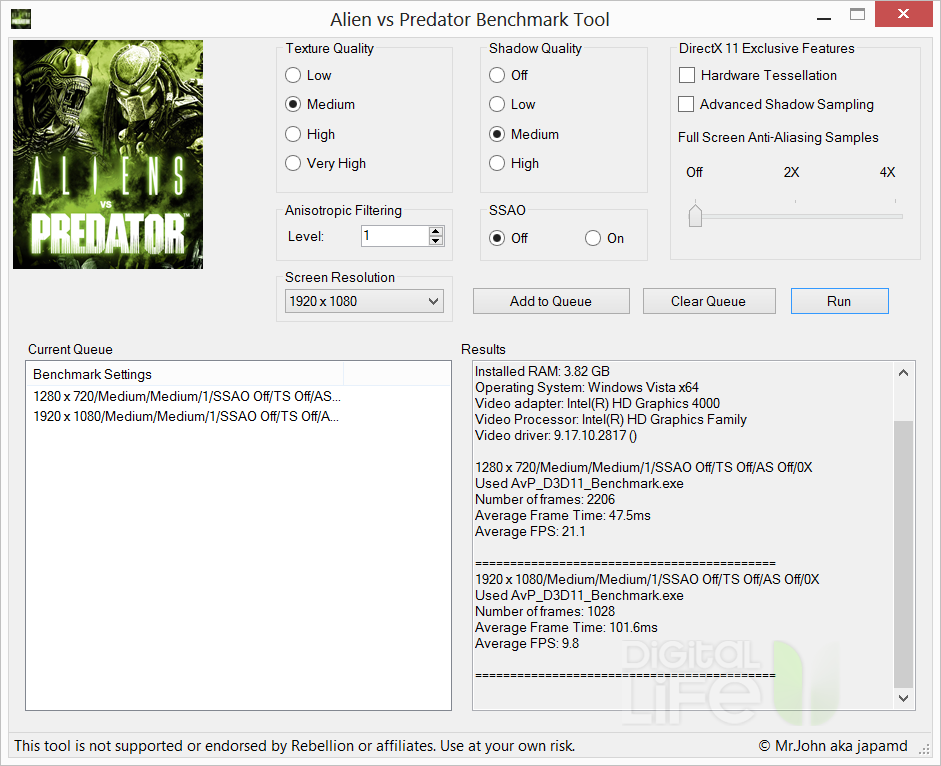Close the benchmark tool window

[903, 14]
